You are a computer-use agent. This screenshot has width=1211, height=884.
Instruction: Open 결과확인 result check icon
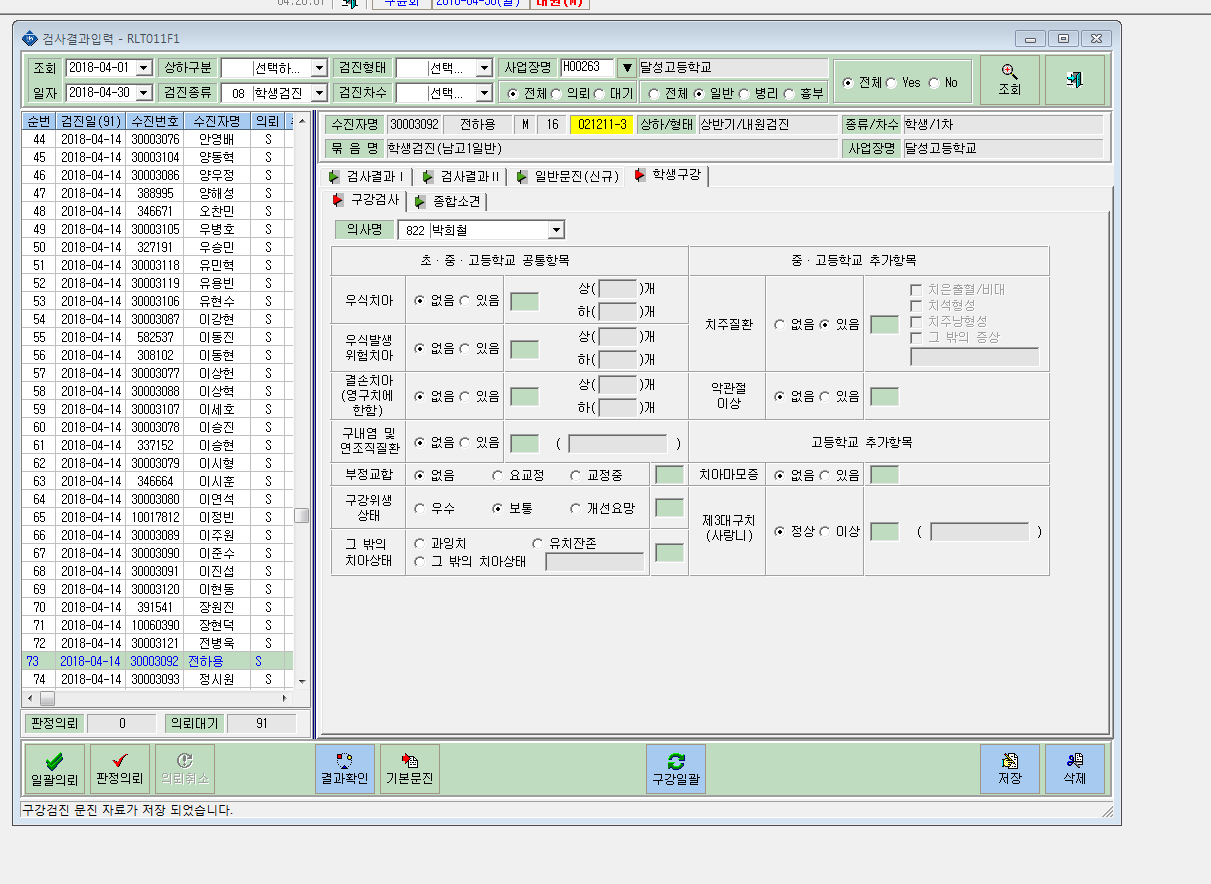(344, 768)
